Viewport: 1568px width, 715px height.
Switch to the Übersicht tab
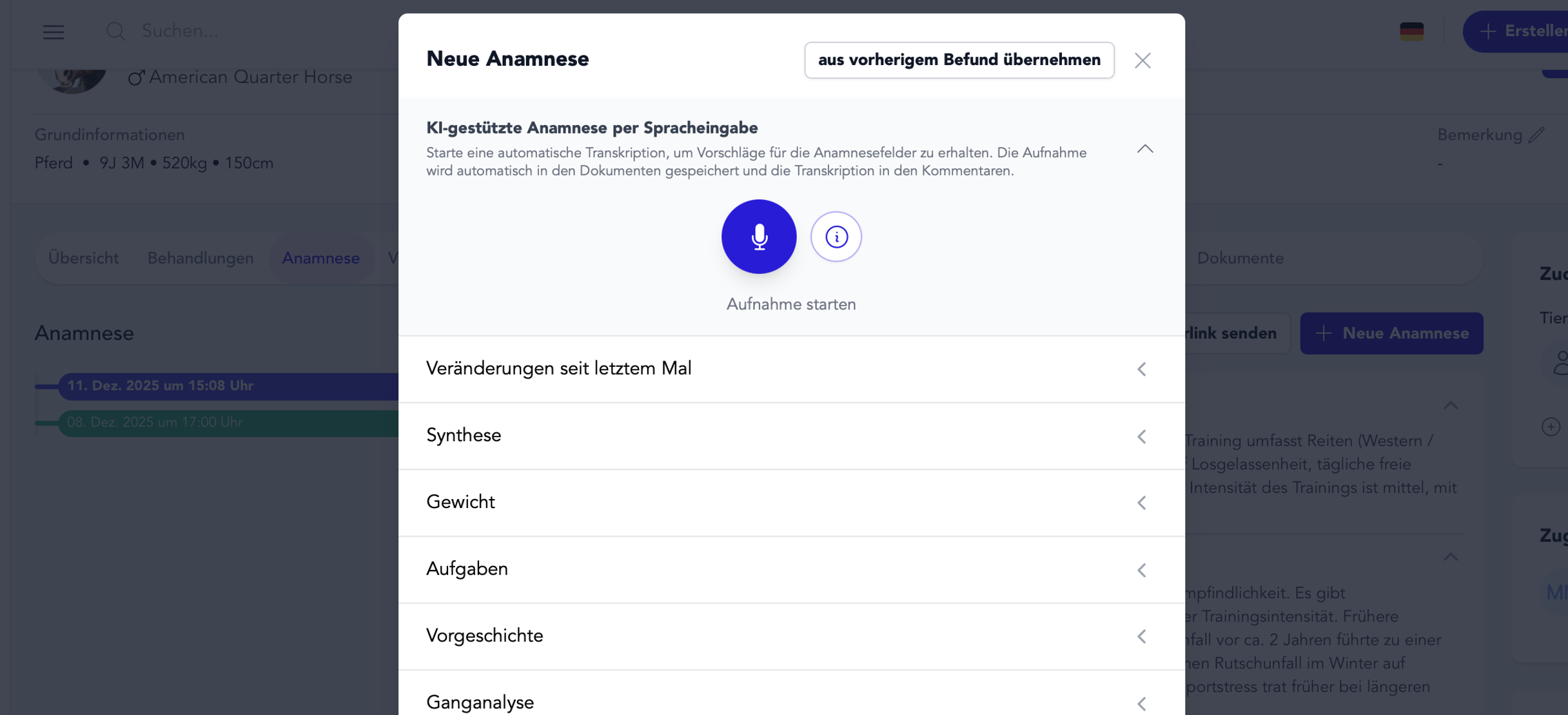point(83,258)
